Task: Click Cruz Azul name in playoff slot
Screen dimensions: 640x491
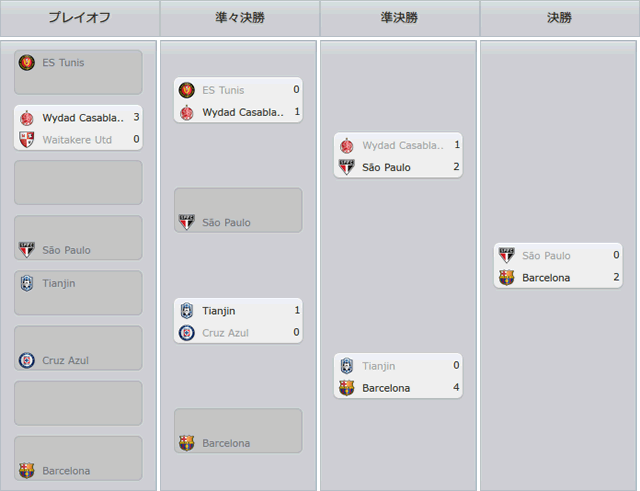Action: click(x=65, y=360)
